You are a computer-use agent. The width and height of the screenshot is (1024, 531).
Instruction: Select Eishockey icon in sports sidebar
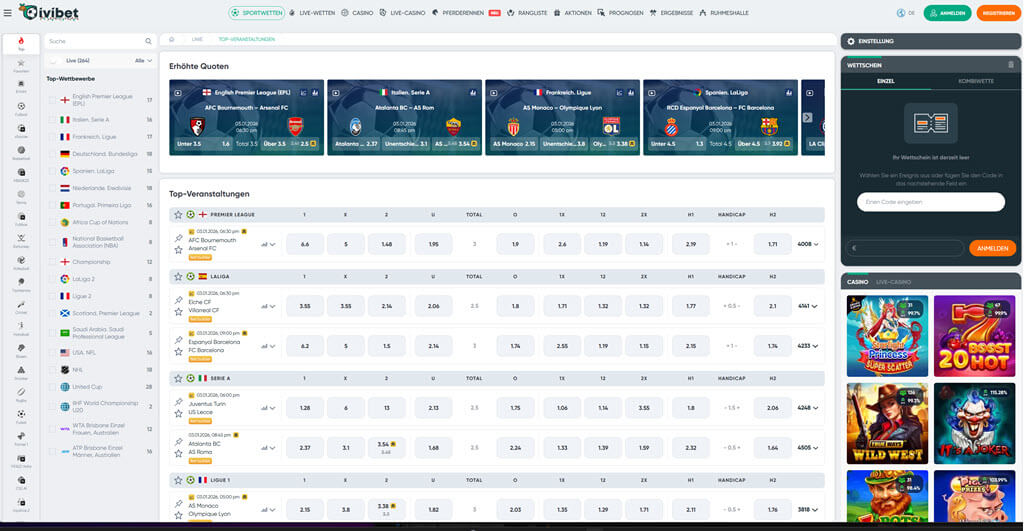click(21, 240)
